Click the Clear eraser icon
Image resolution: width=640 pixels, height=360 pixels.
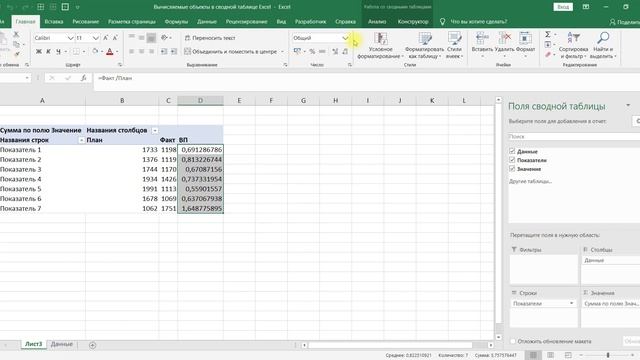(x=548, y=54)
